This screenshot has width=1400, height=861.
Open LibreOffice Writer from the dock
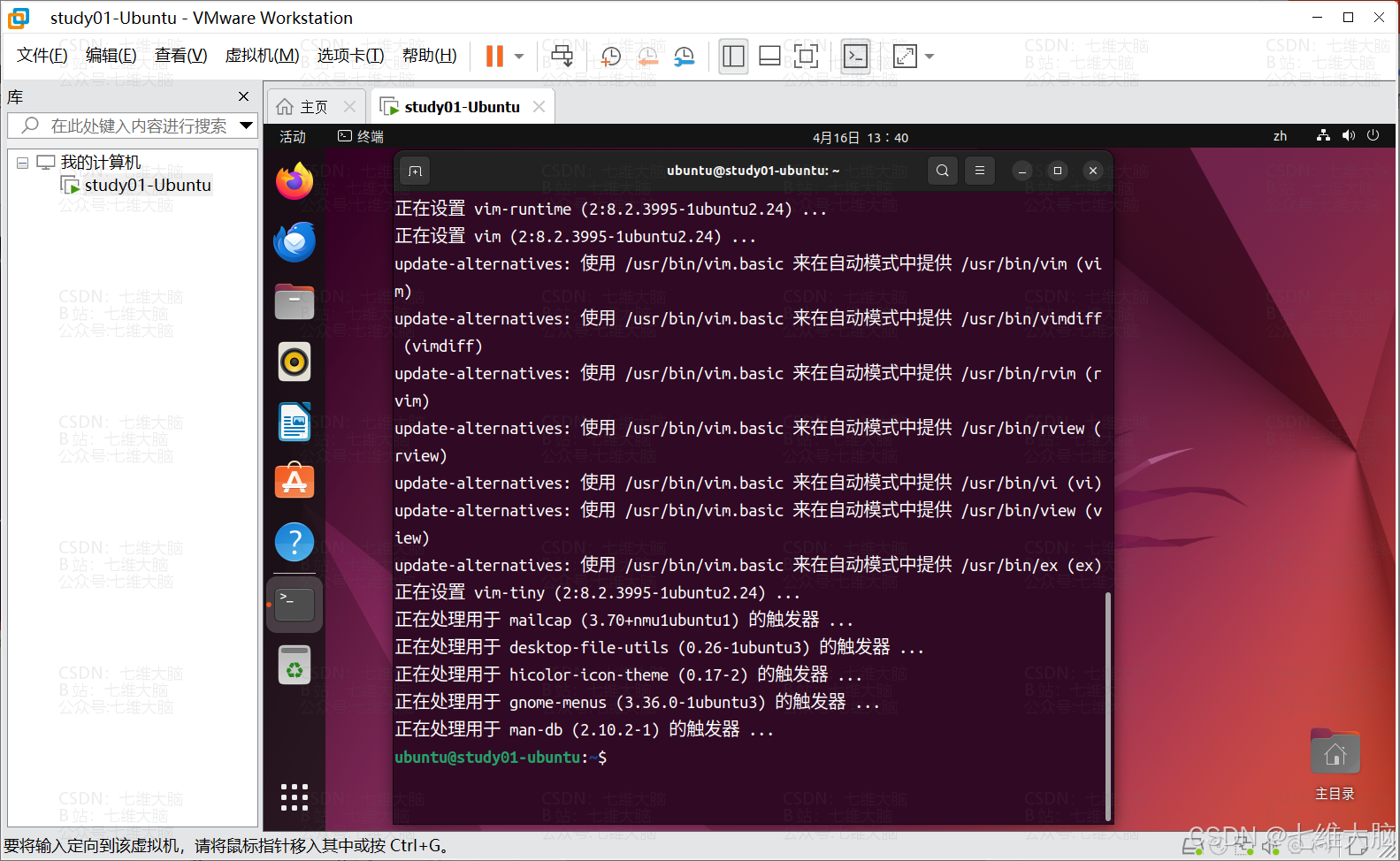click(295, 423)
